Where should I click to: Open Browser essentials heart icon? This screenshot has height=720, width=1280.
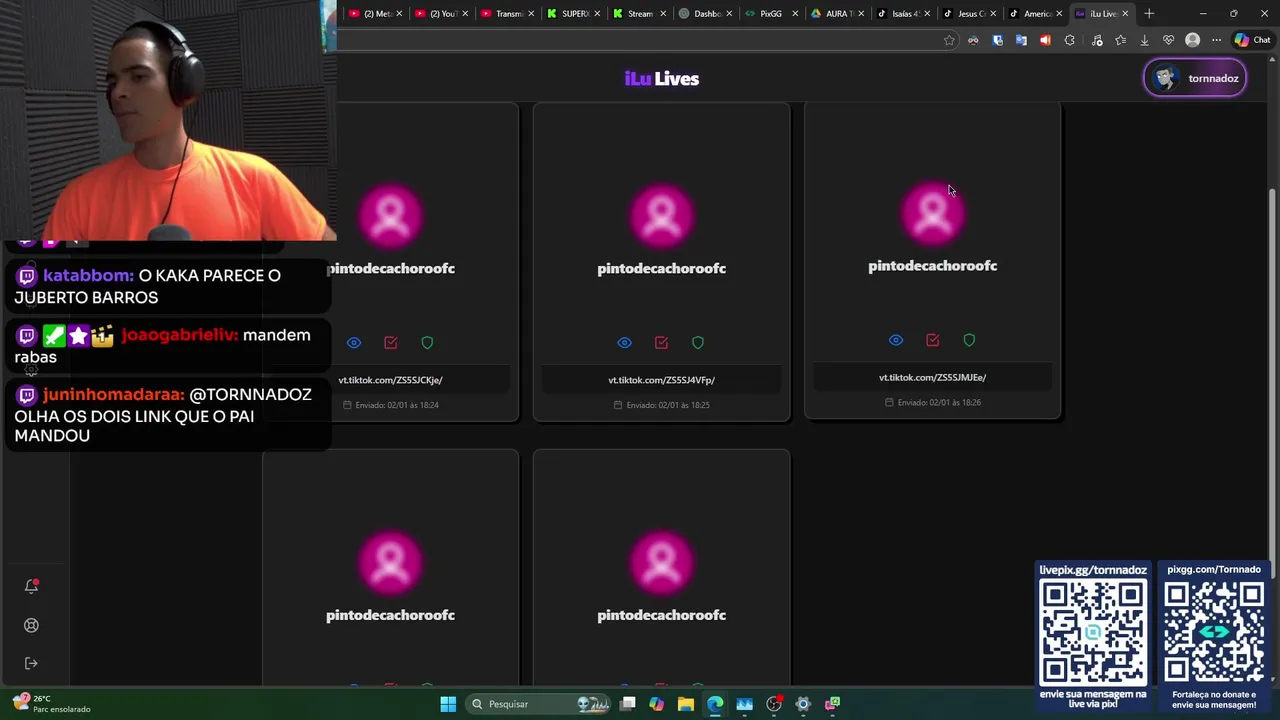pyautogui.click(x=1168, y=40)
